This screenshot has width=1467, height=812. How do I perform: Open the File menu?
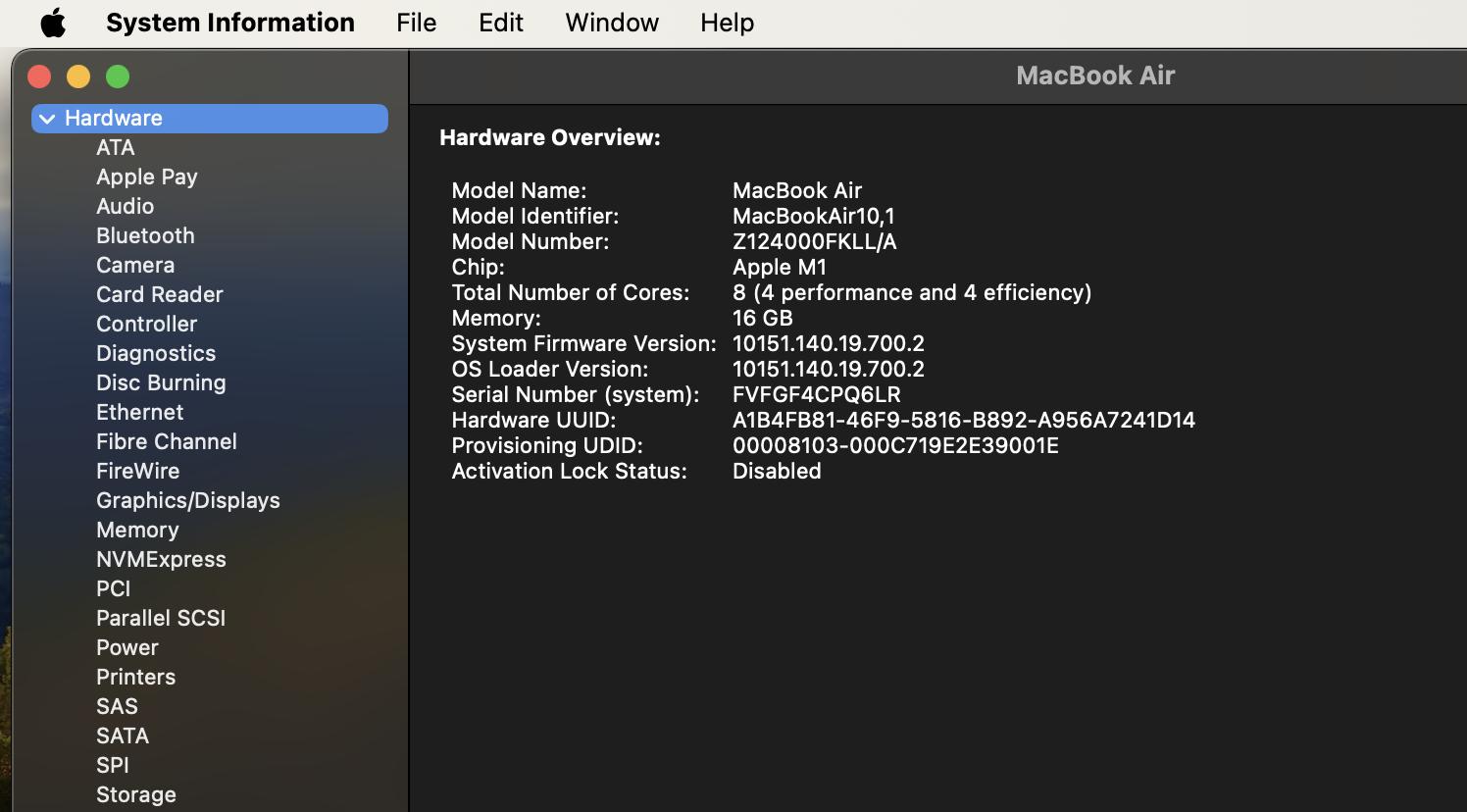click(x=416, y=23)
